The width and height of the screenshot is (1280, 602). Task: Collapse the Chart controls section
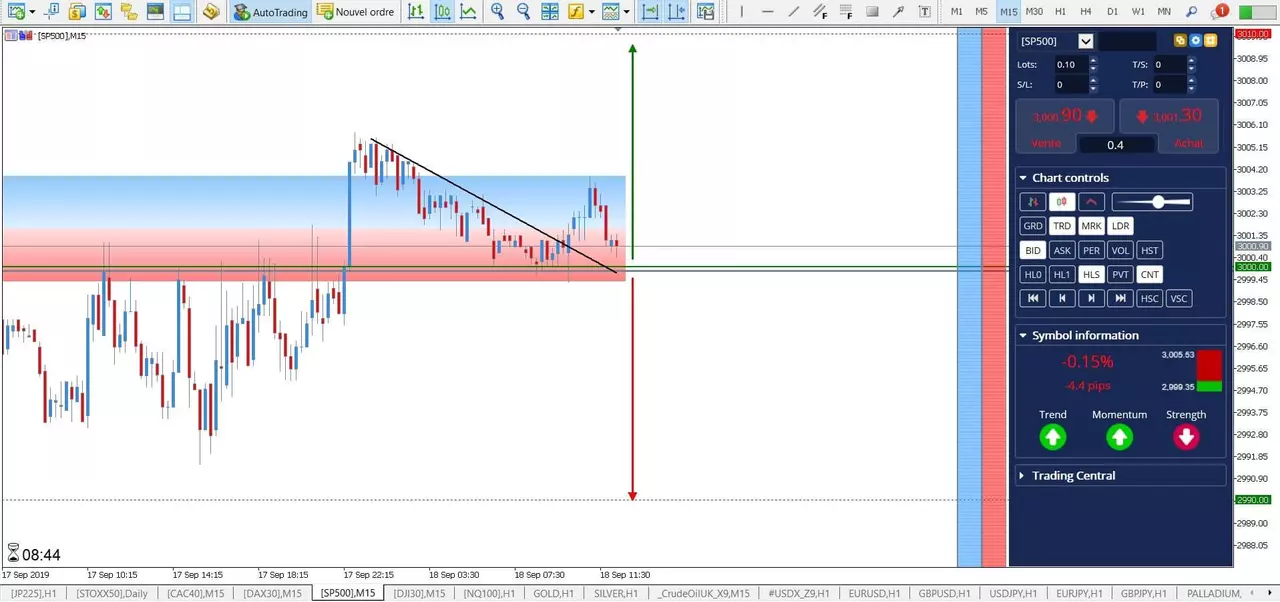1023,178
